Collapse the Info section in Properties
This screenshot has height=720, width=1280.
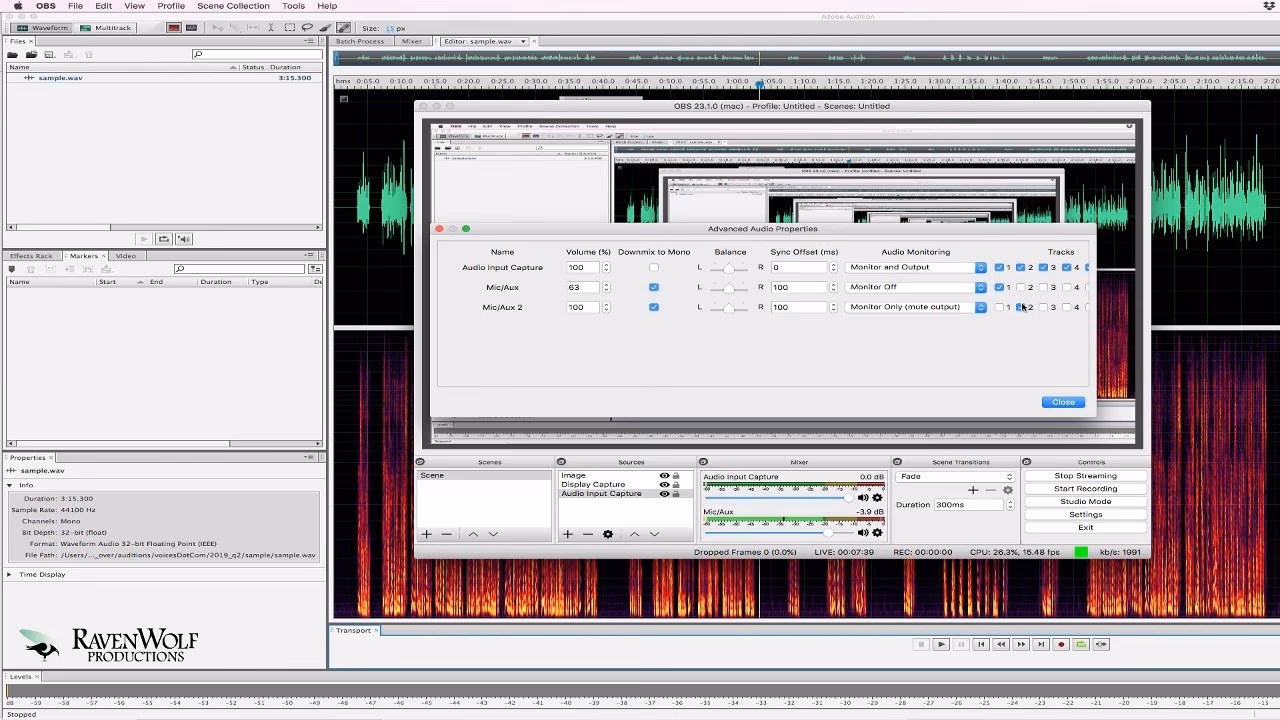pos(10,485)
